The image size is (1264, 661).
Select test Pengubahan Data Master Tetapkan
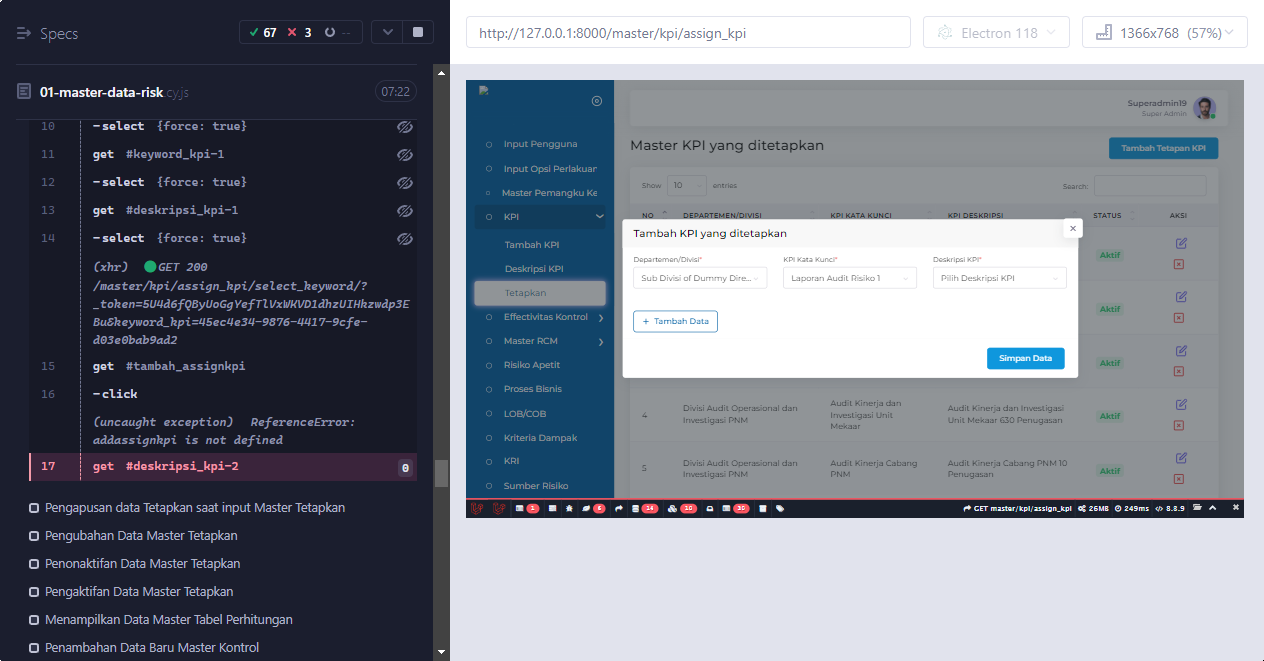[x=141, y=536]
